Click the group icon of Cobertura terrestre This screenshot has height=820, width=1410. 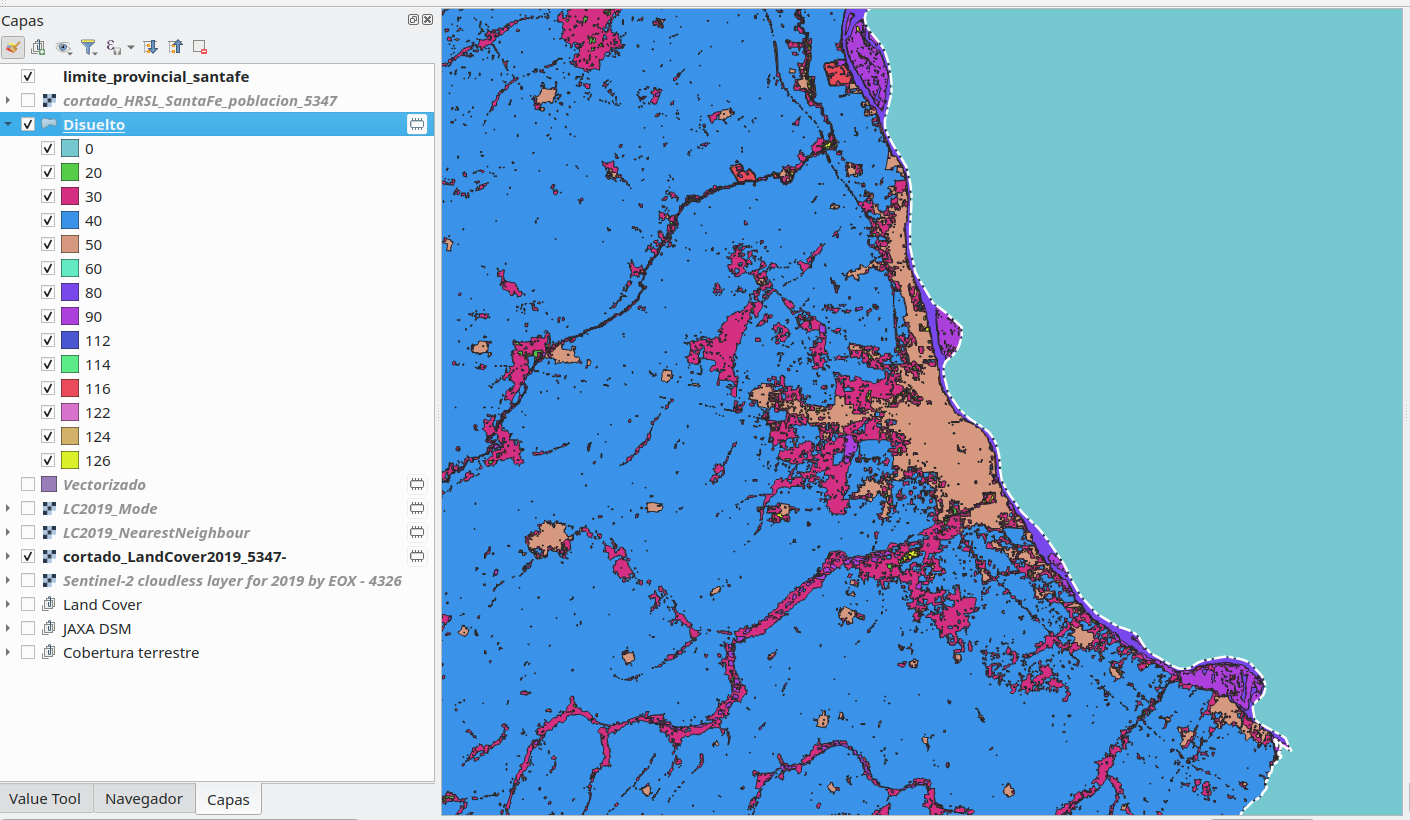(49, 652)
